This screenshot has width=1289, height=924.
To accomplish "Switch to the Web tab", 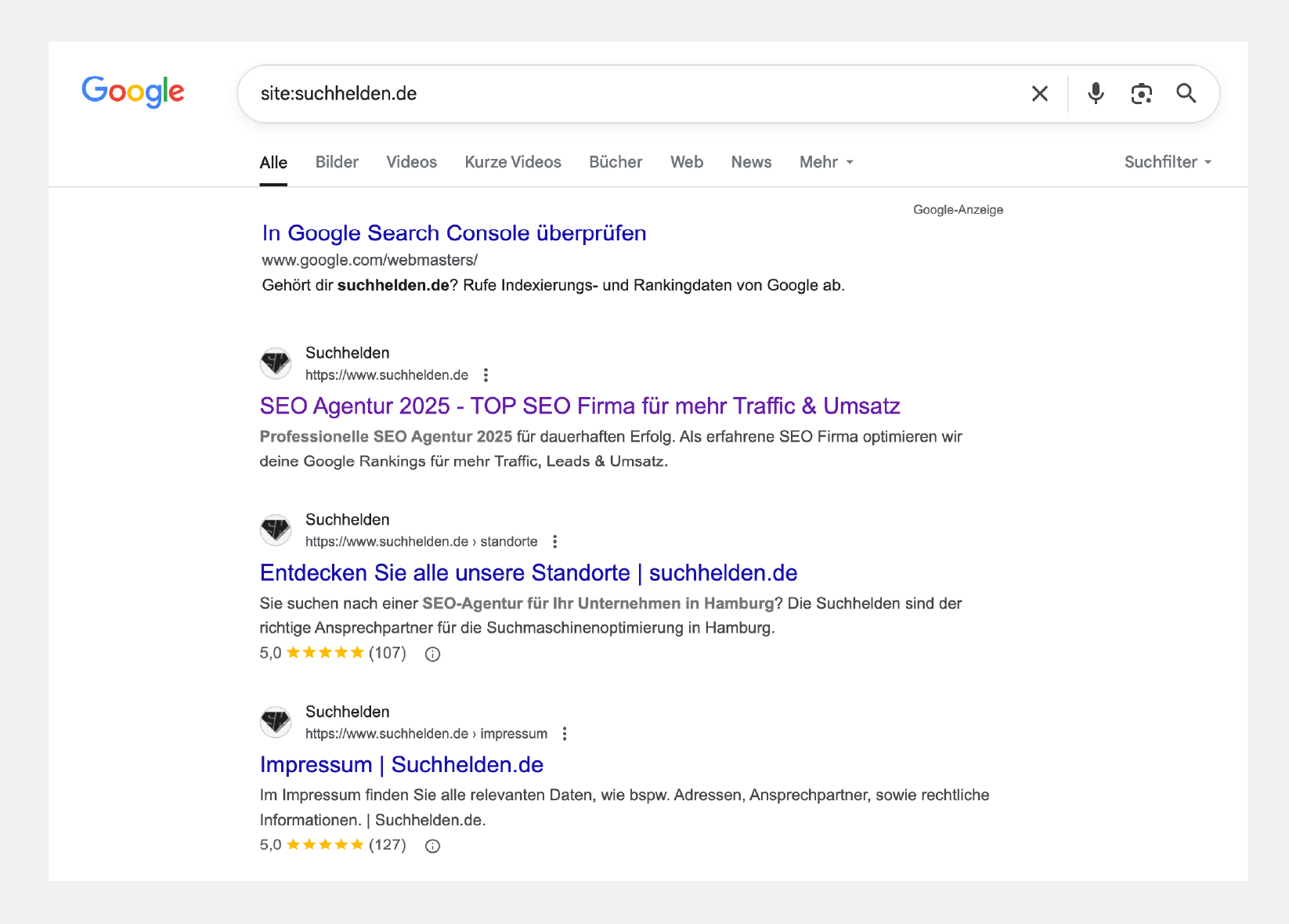I will [x=687, y=162].
